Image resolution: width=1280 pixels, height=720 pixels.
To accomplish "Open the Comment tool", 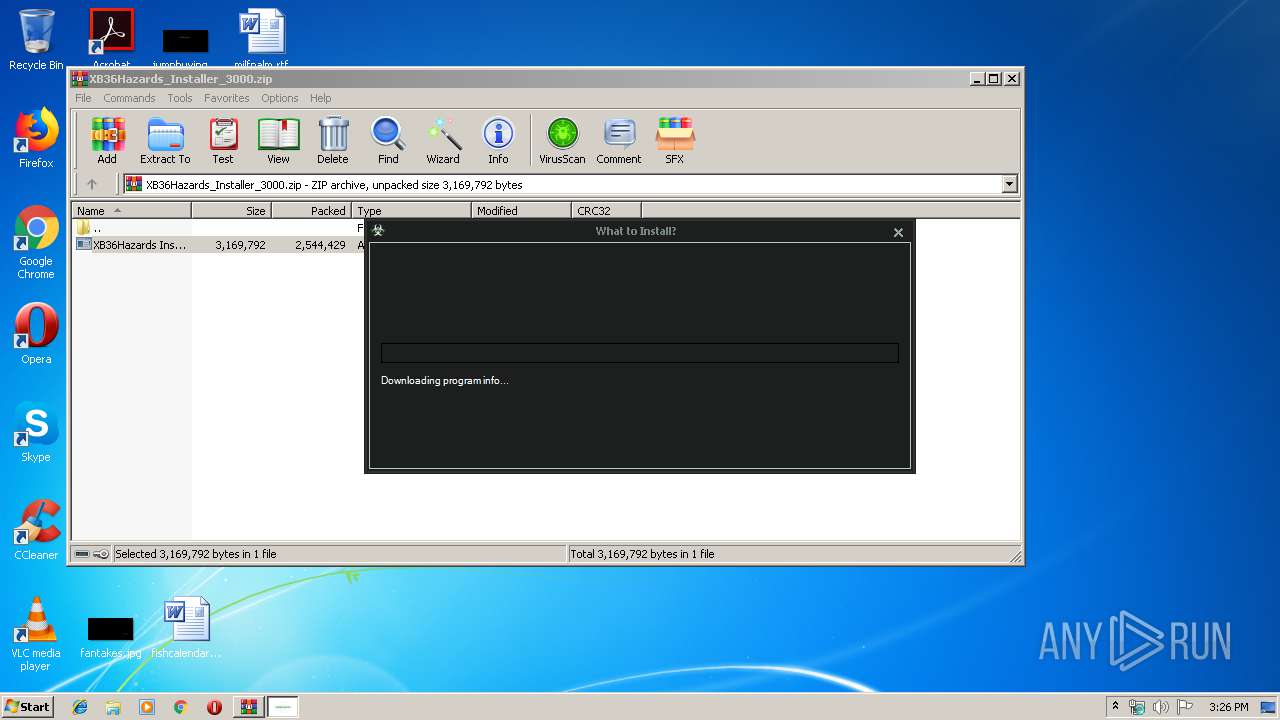I will point(619,140).
